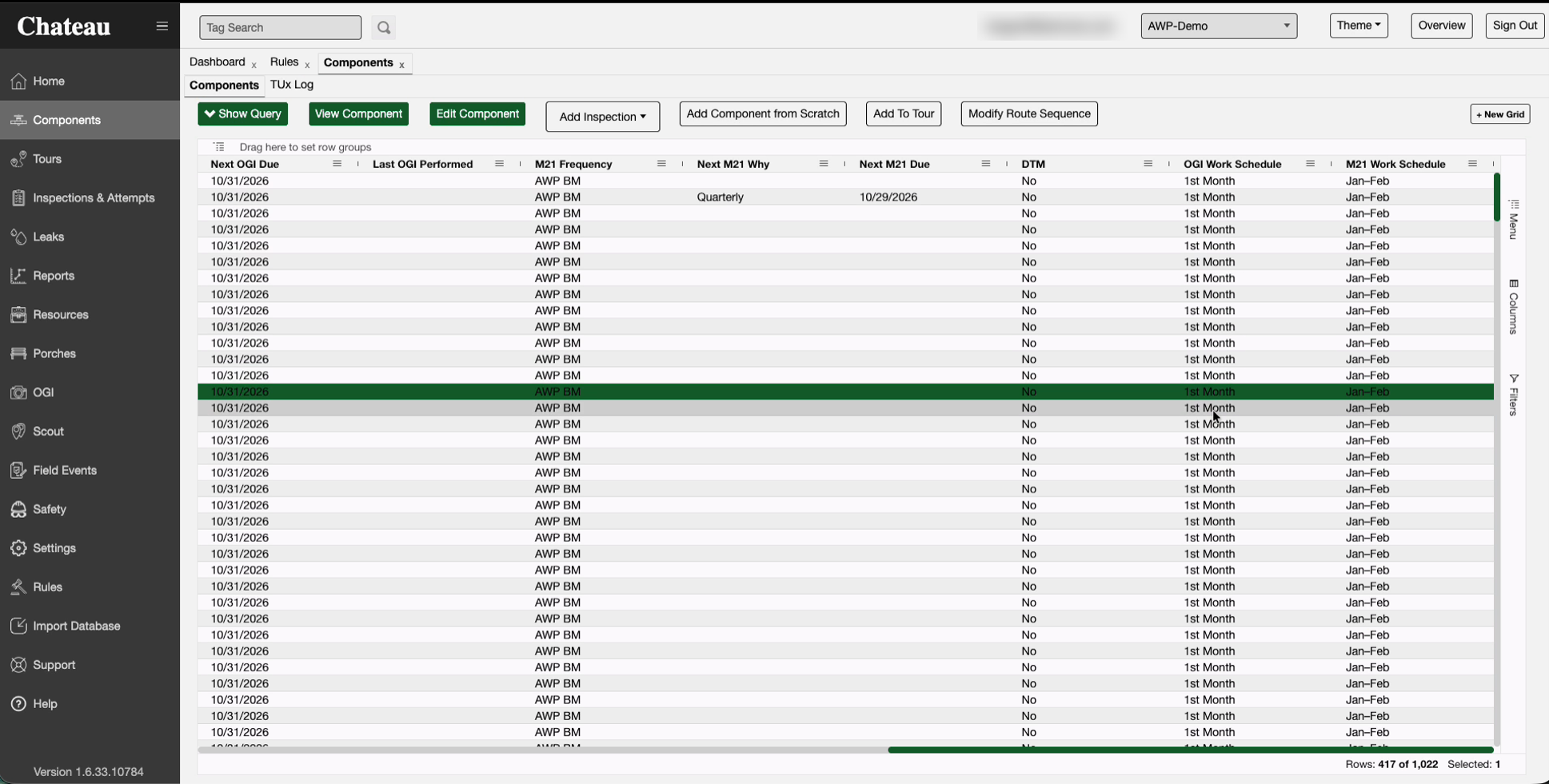The width and height of the screenshot is (1549, 784).
Task: Switch to the Dashboard tab
Action: pos(218,62)
